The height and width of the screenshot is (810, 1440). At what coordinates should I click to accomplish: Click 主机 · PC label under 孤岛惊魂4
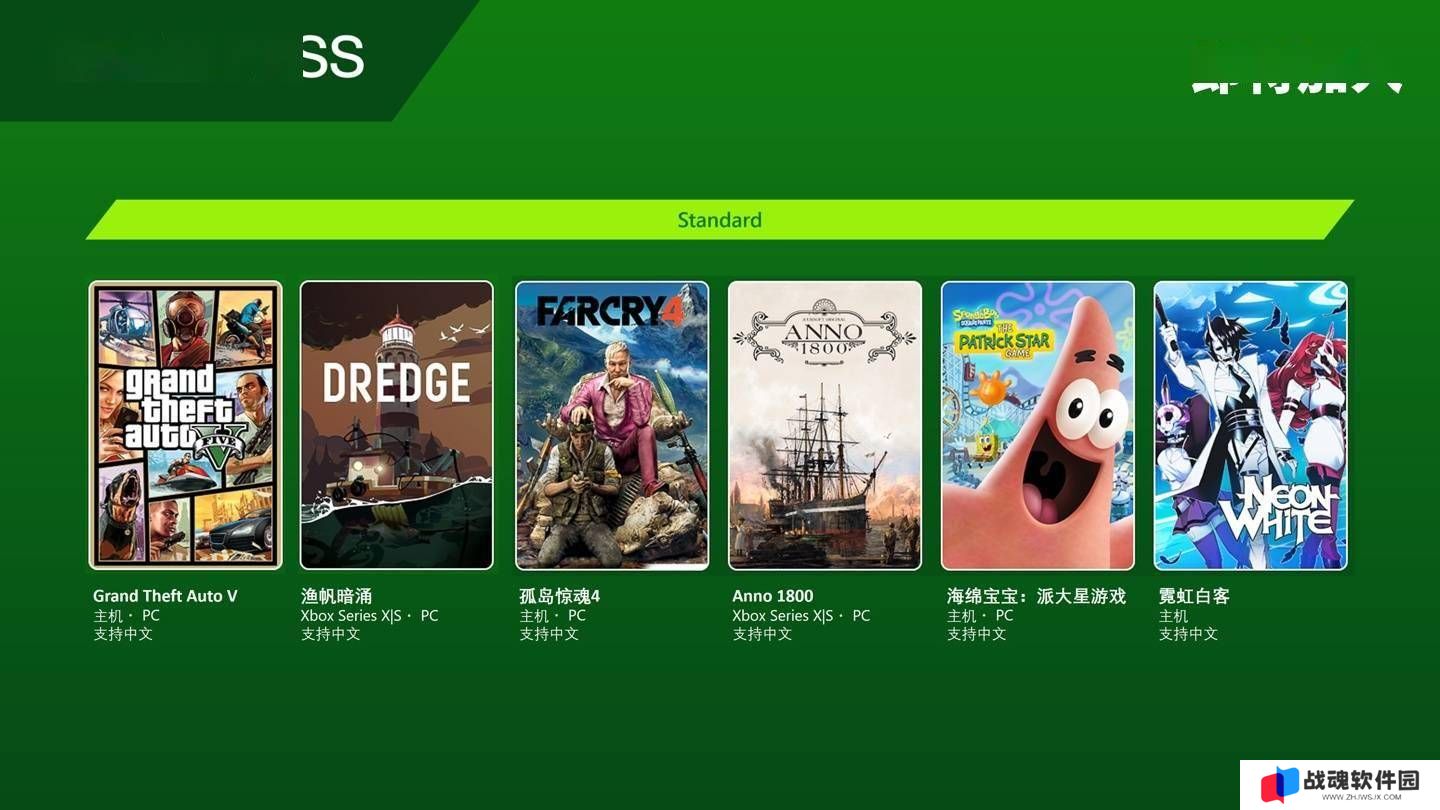[x=553, y=616]
